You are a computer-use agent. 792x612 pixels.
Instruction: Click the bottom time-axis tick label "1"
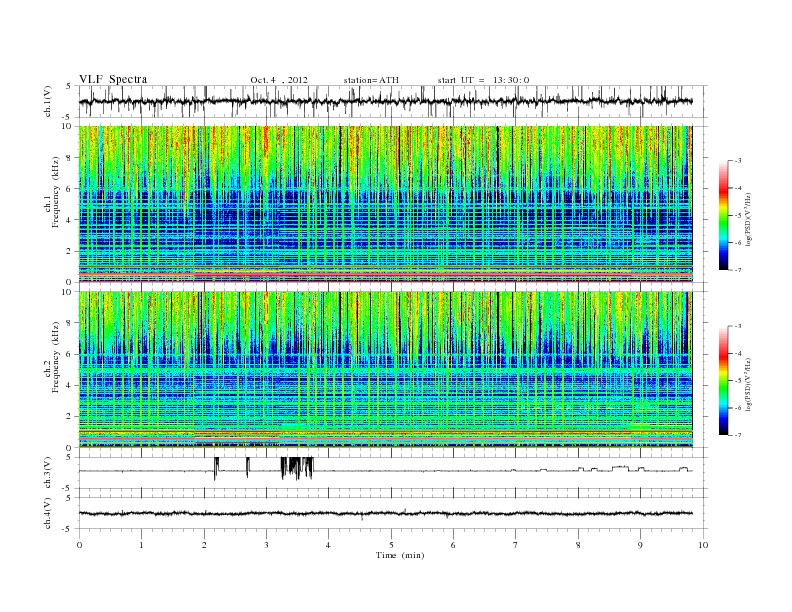pyautogui.click(x=141, y=545)
